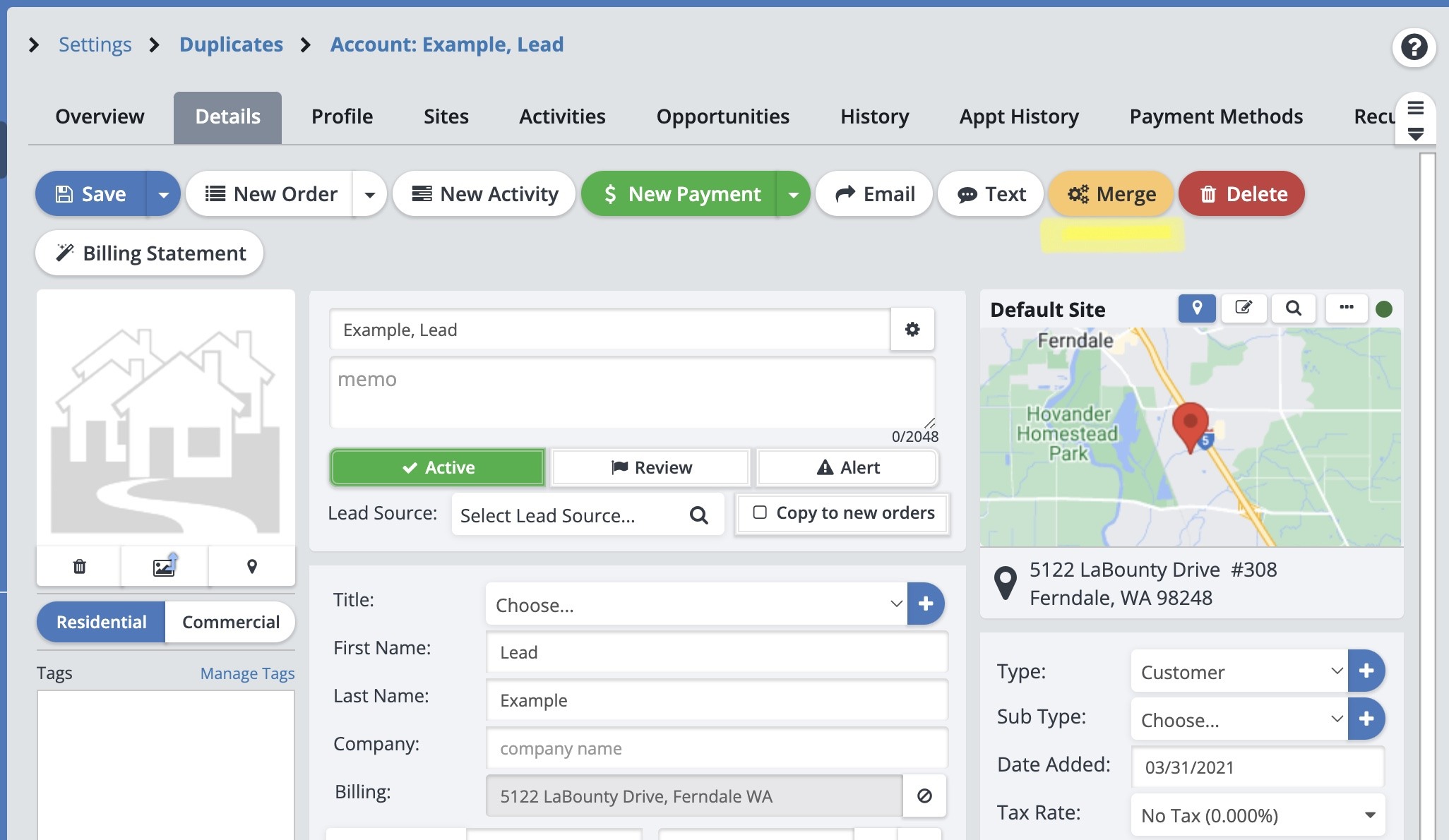Delete account image with trash icon
This screenshot has height=840, width=1449.
(79, 566)
